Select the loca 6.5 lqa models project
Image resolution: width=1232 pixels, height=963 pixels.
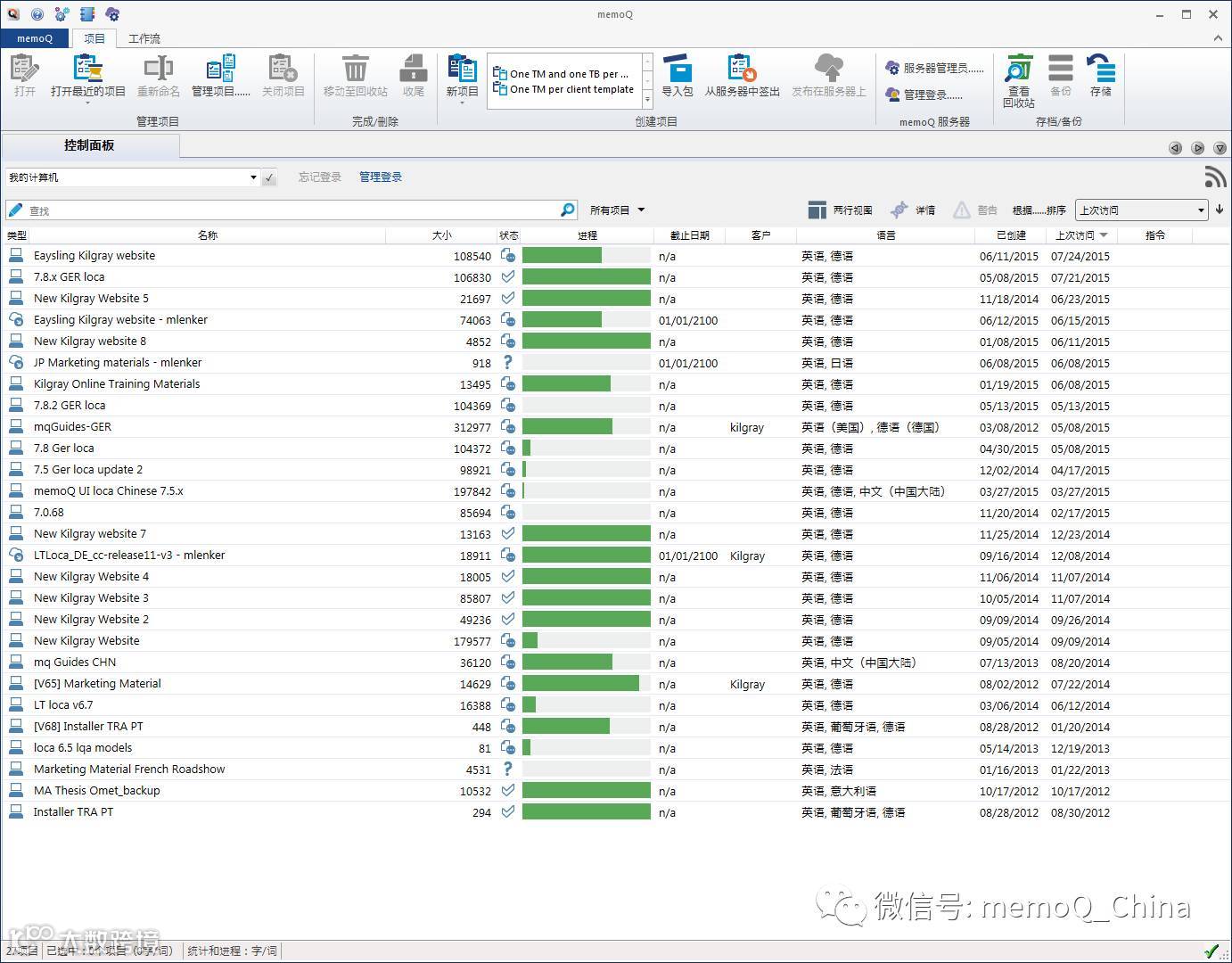(83, 748)
